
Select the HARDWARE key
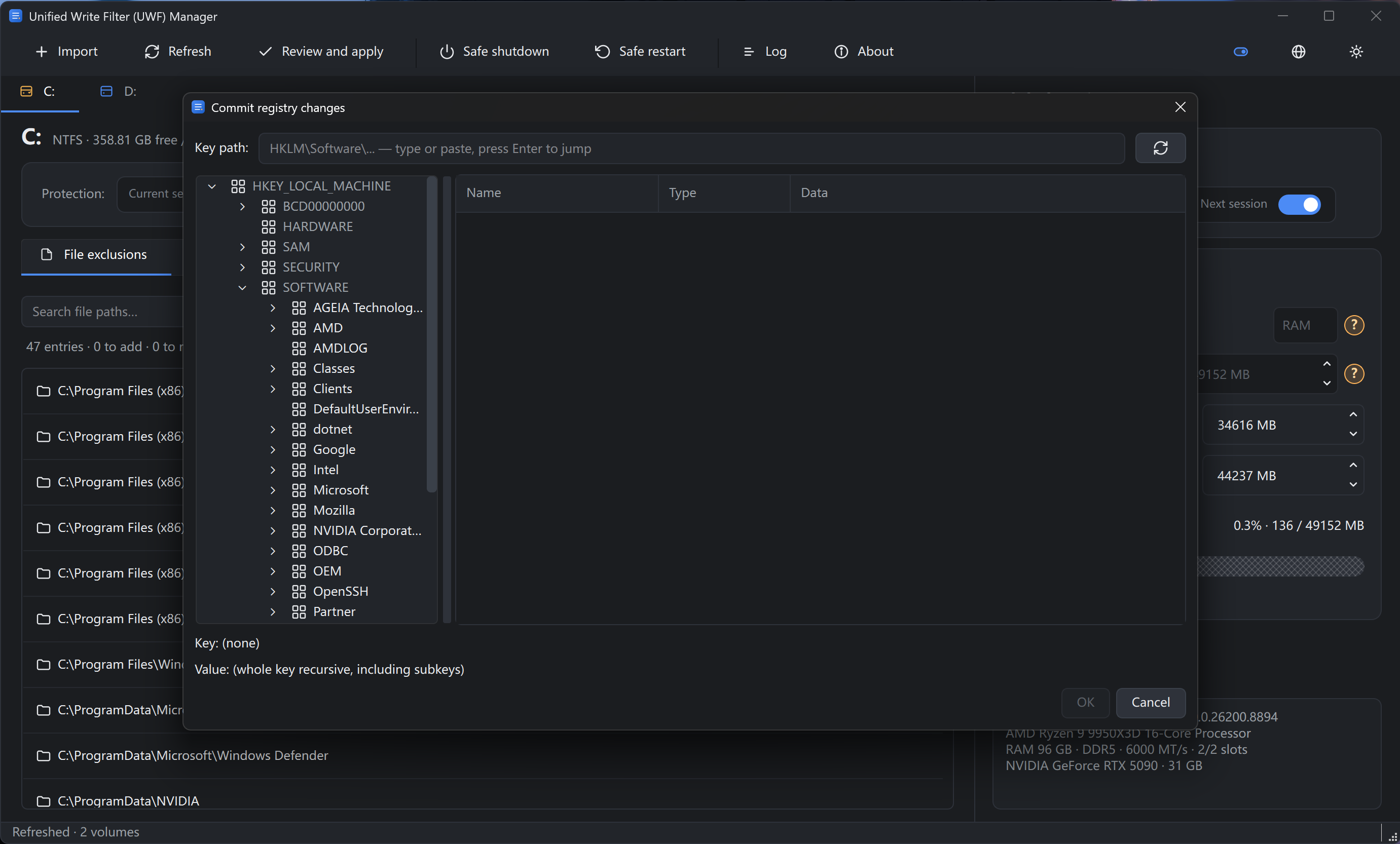318,226
